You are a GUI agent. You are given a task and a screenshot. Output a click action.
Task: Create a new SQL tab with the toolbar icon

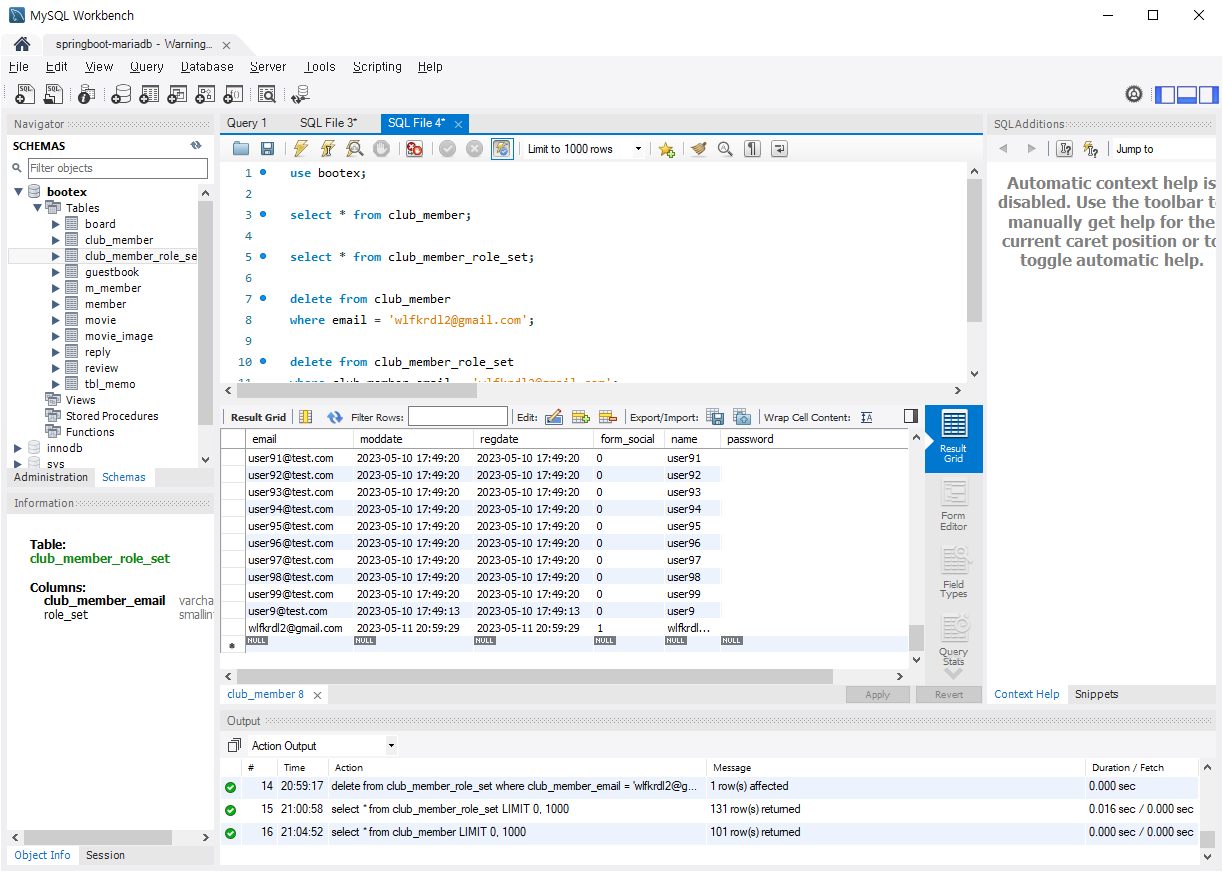coord(26,94)
